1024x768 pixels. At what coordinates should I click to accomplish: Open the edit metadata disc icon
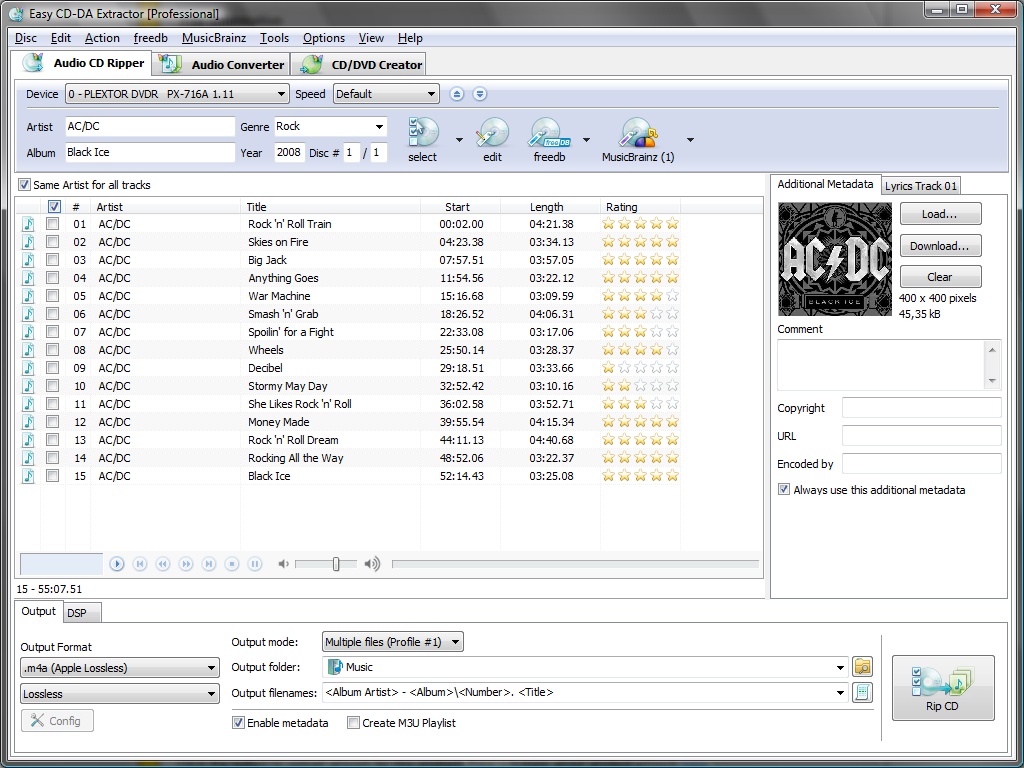(492, 134)
